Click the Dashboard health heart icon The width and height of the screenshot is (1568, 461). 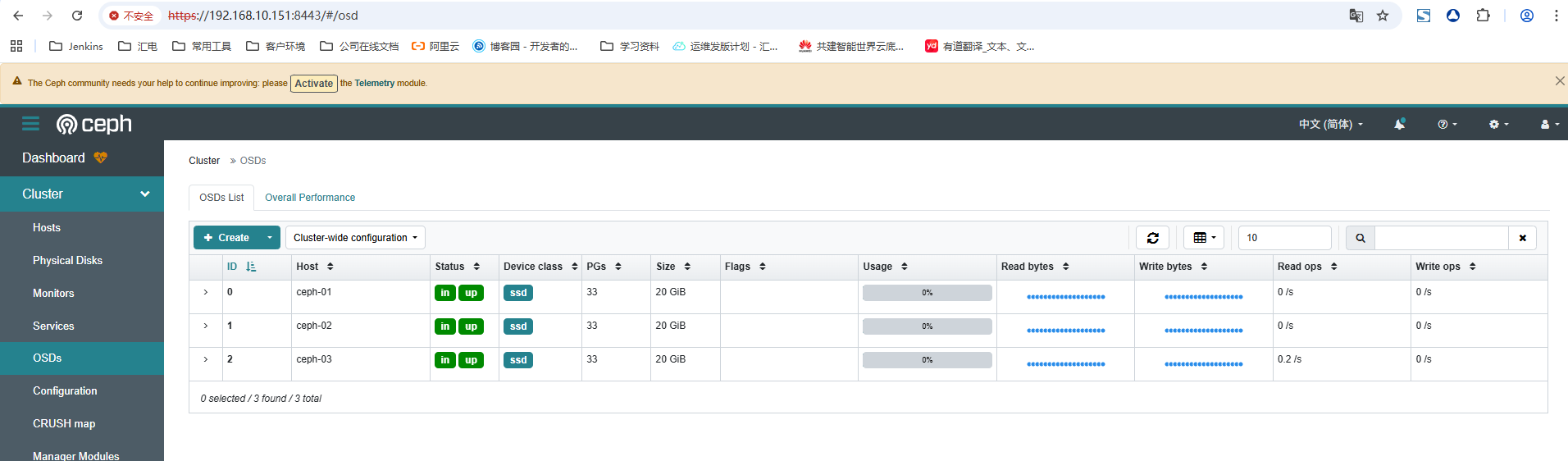(x=100, y=157)
